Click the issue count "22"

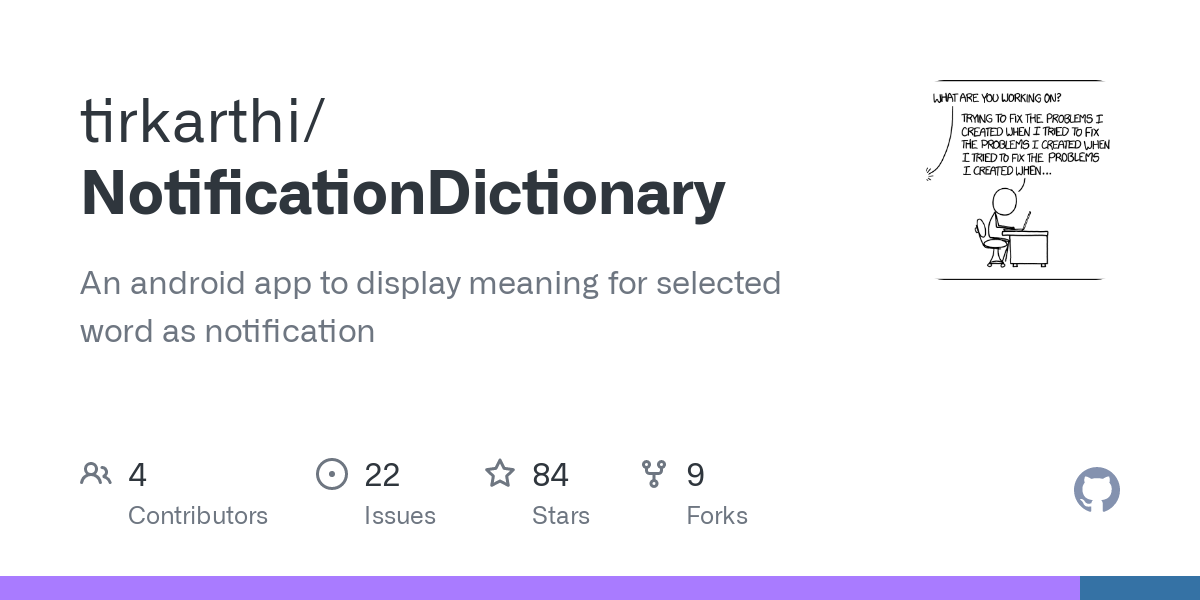point(382,474)
